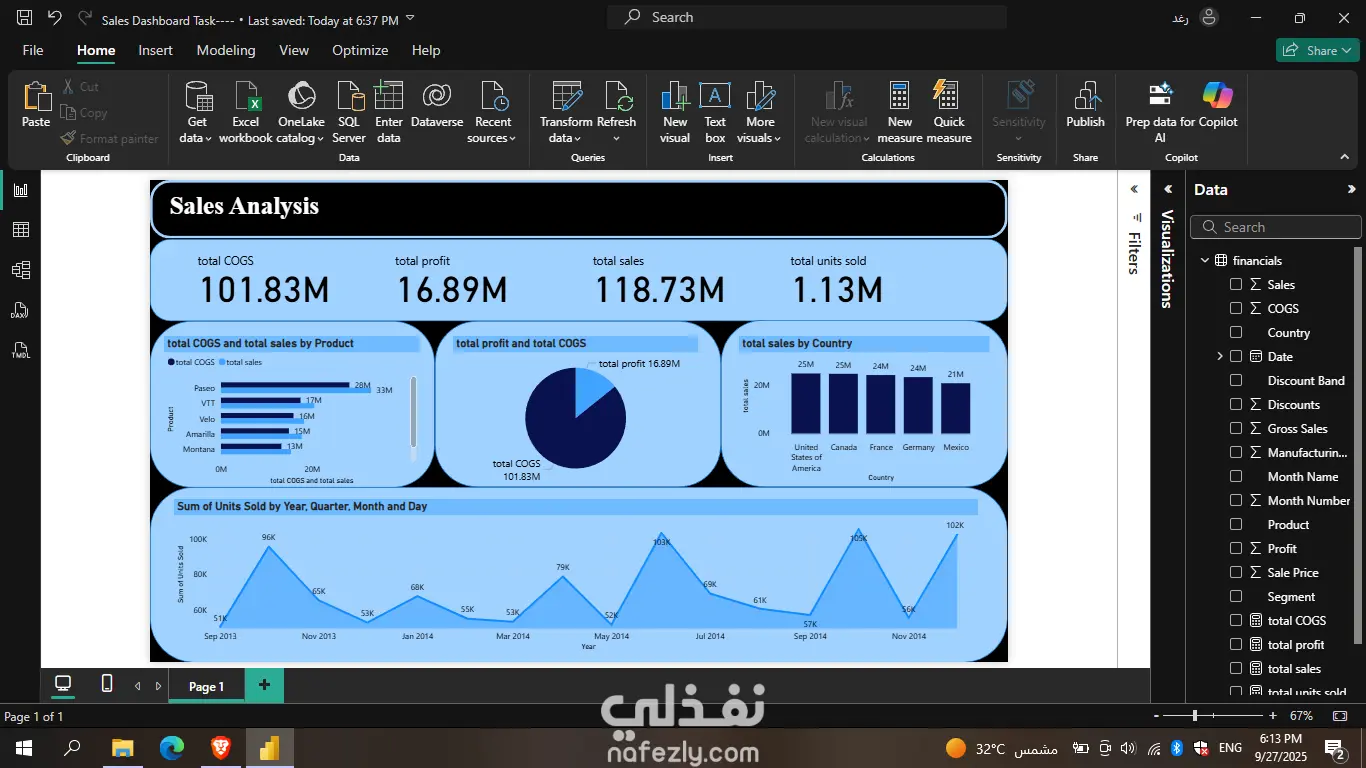
Task: Insert a Text box
Action: point(715,96)
